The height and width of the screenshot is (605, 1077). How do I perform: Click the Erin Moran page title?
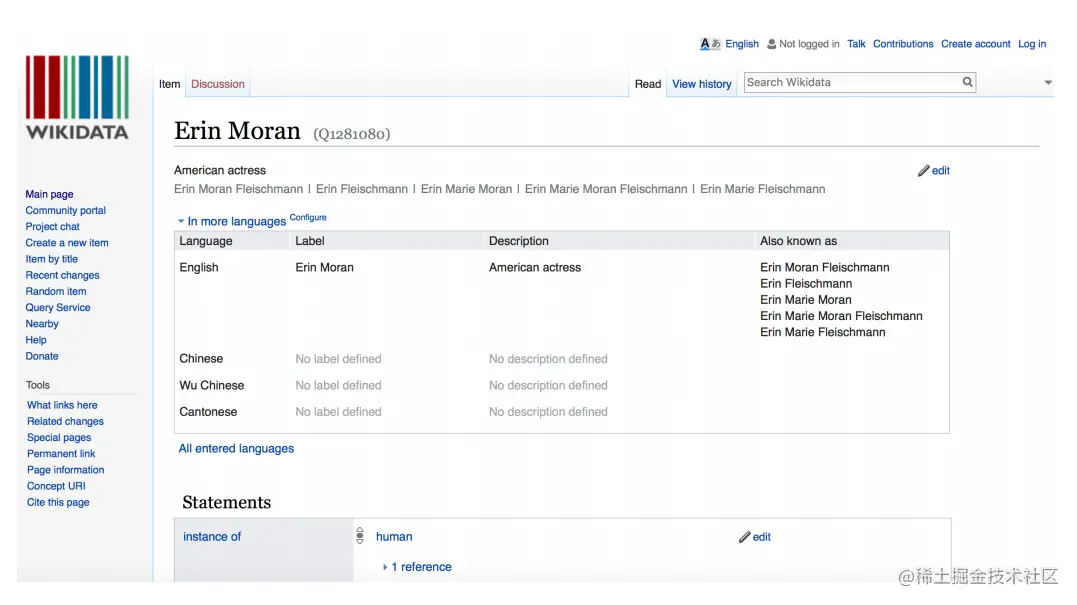[237, 130]
